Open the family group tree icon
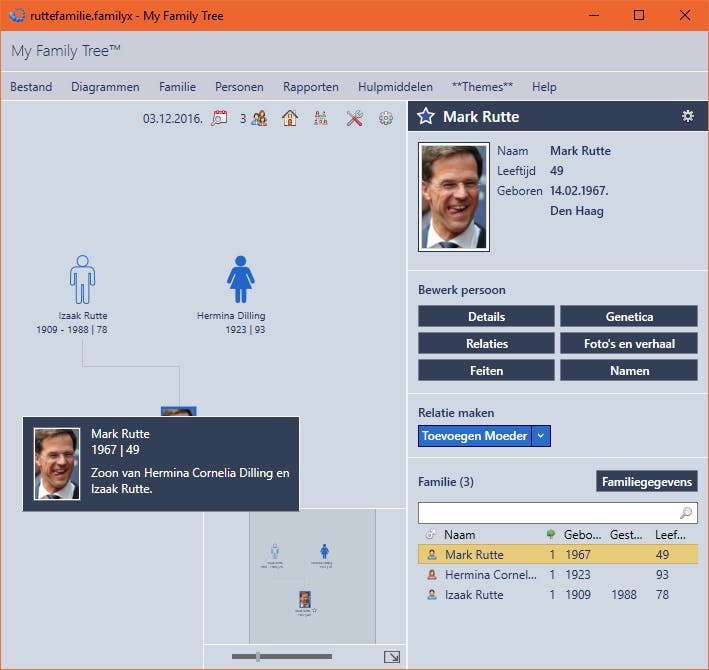 pyautogui.click(x=321, y=118)
